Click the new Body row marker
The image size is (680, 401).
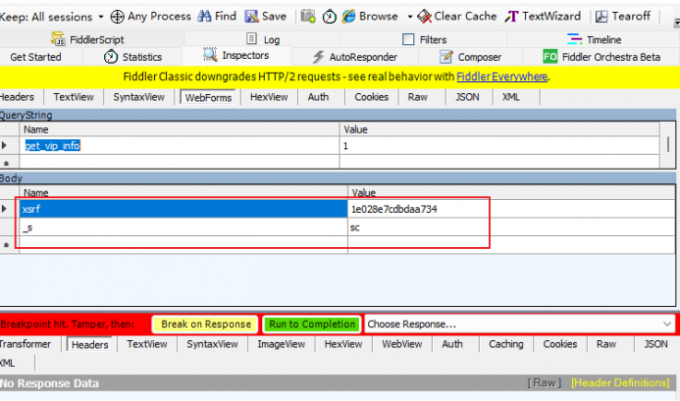click(6, 245)
